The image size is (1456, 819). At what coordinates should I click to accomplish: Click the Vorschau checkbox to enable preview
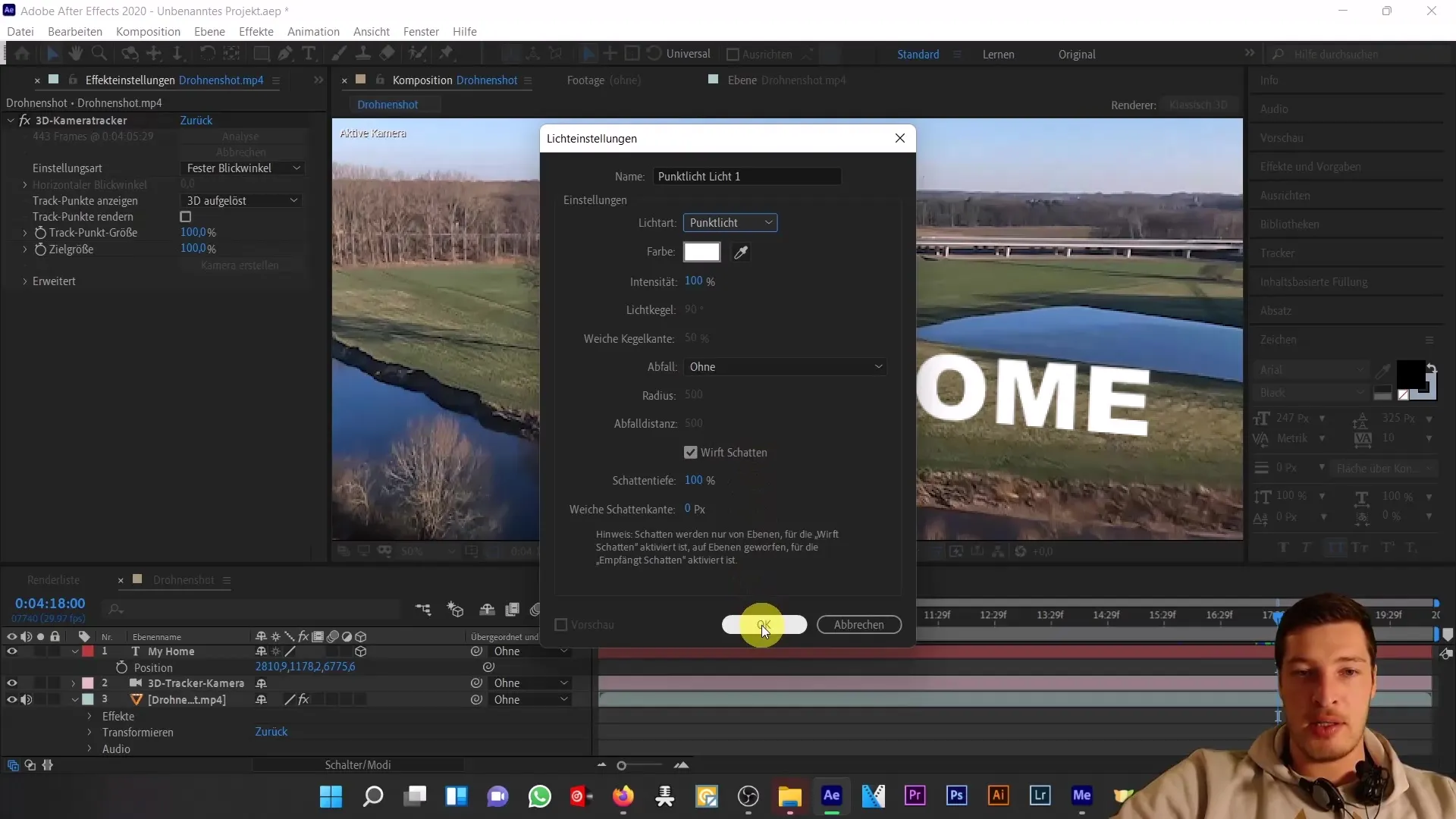tap(561, 624)
